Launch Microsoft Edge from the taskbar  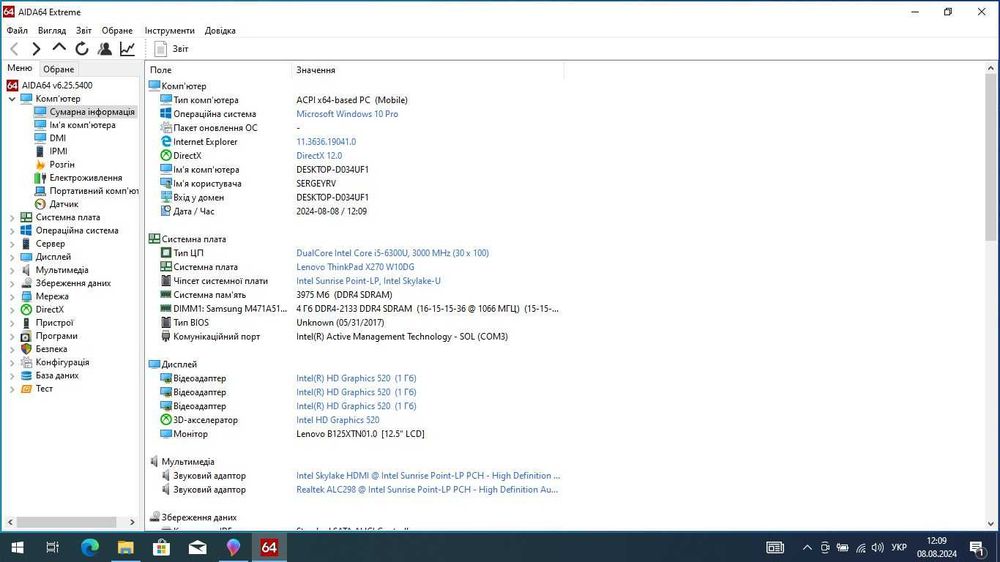(90, 547)
